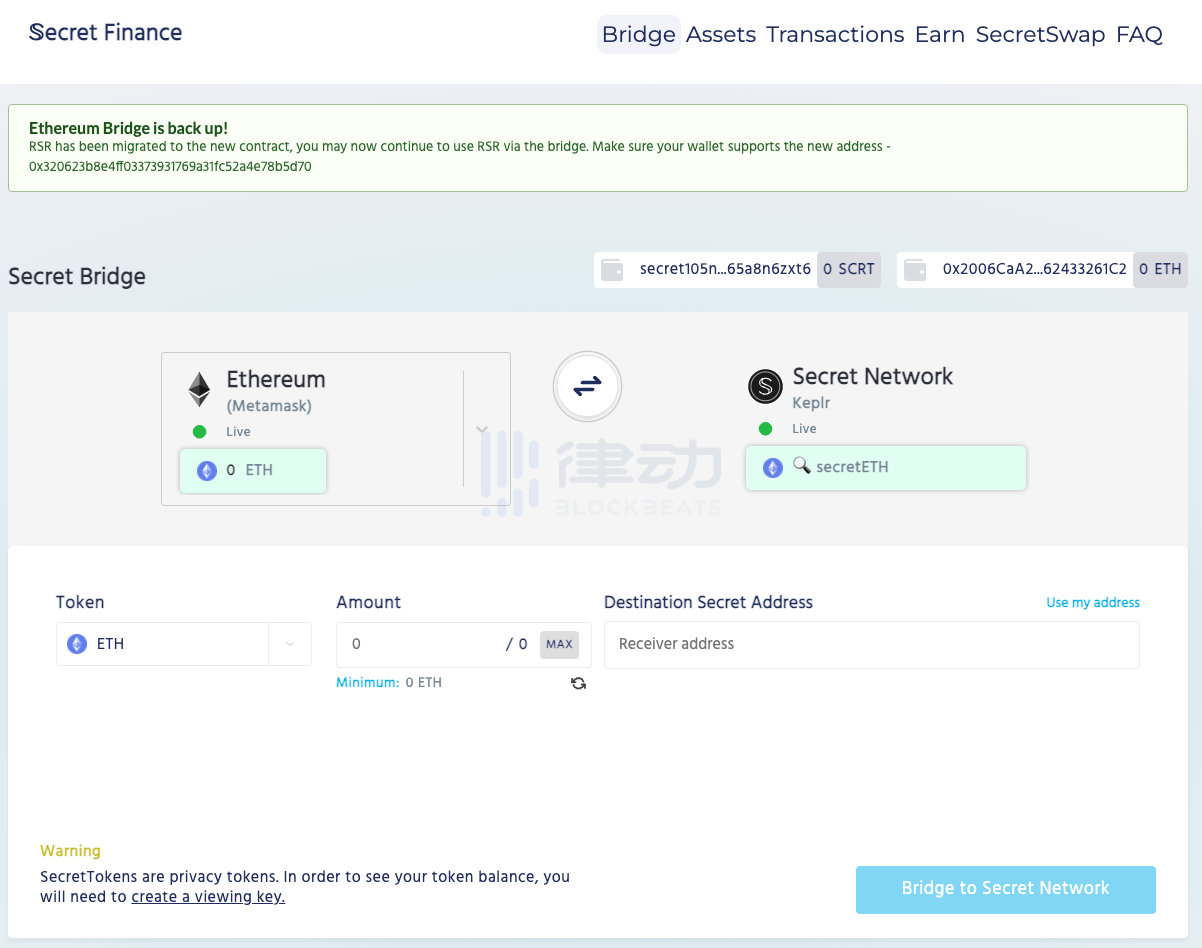Go to the Transactions tab
This screenshot has height=948, width=1202.
(x=835, y=34)
